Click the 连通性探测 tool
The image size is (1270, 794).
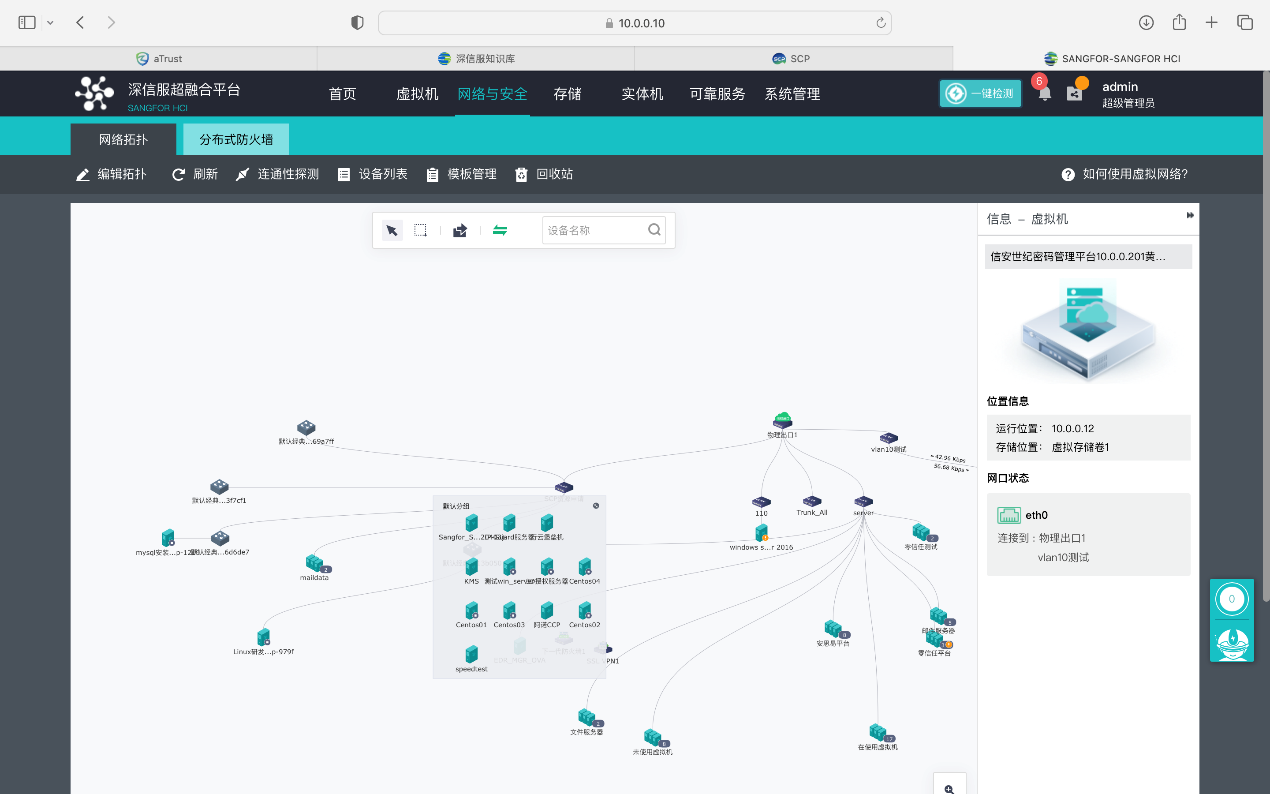click(277, 174)
